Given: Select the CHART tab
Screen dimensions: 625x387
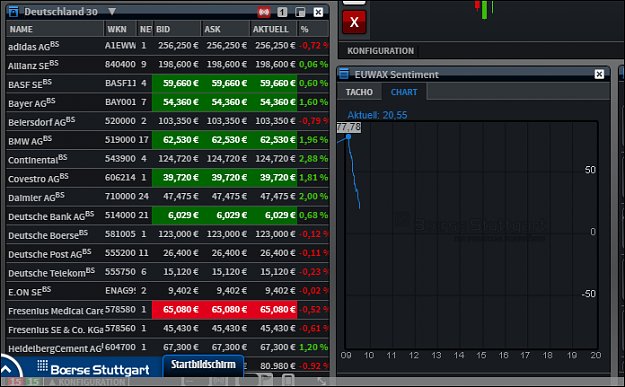Looking at the screenshot, I should (404, 92).
